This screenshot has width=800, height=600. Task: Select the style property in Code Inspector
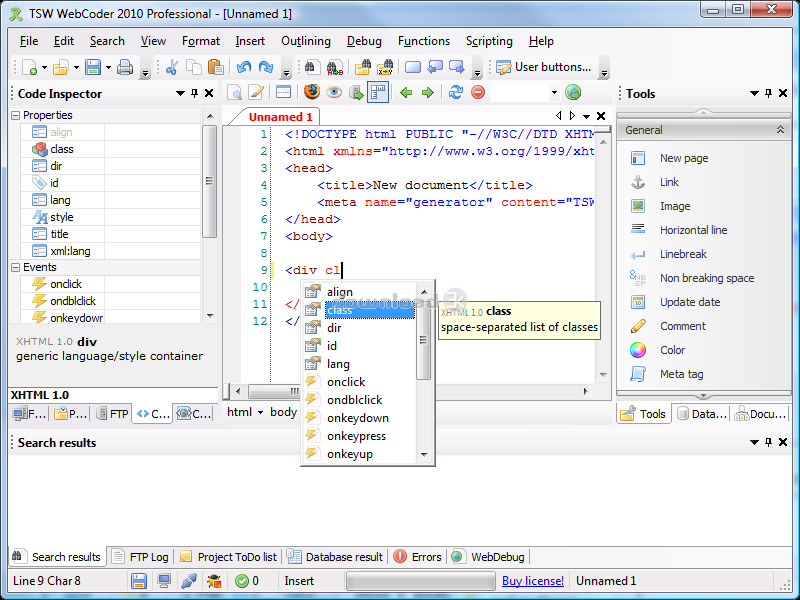[x=110, y=217]
